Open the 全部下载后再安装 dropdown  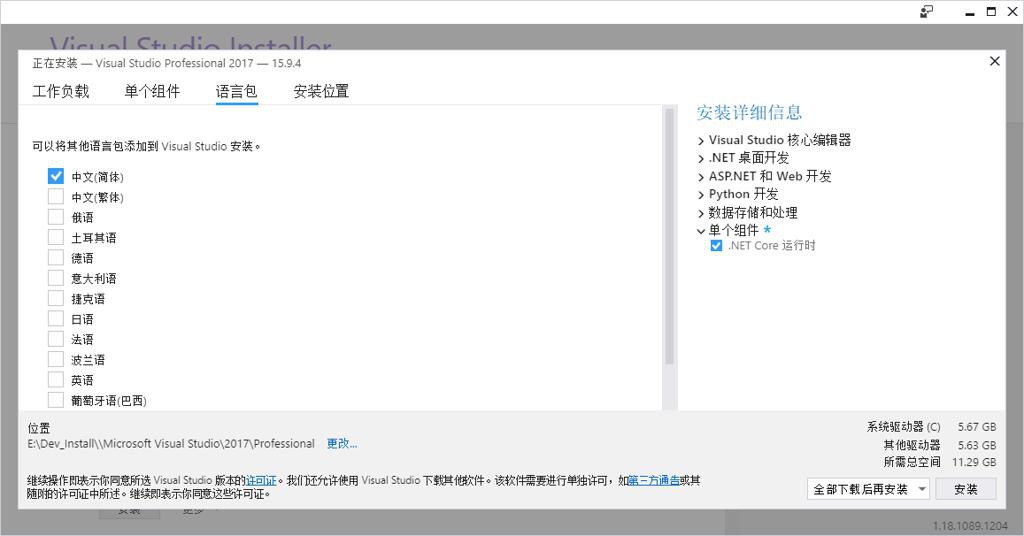click(868, 489)
